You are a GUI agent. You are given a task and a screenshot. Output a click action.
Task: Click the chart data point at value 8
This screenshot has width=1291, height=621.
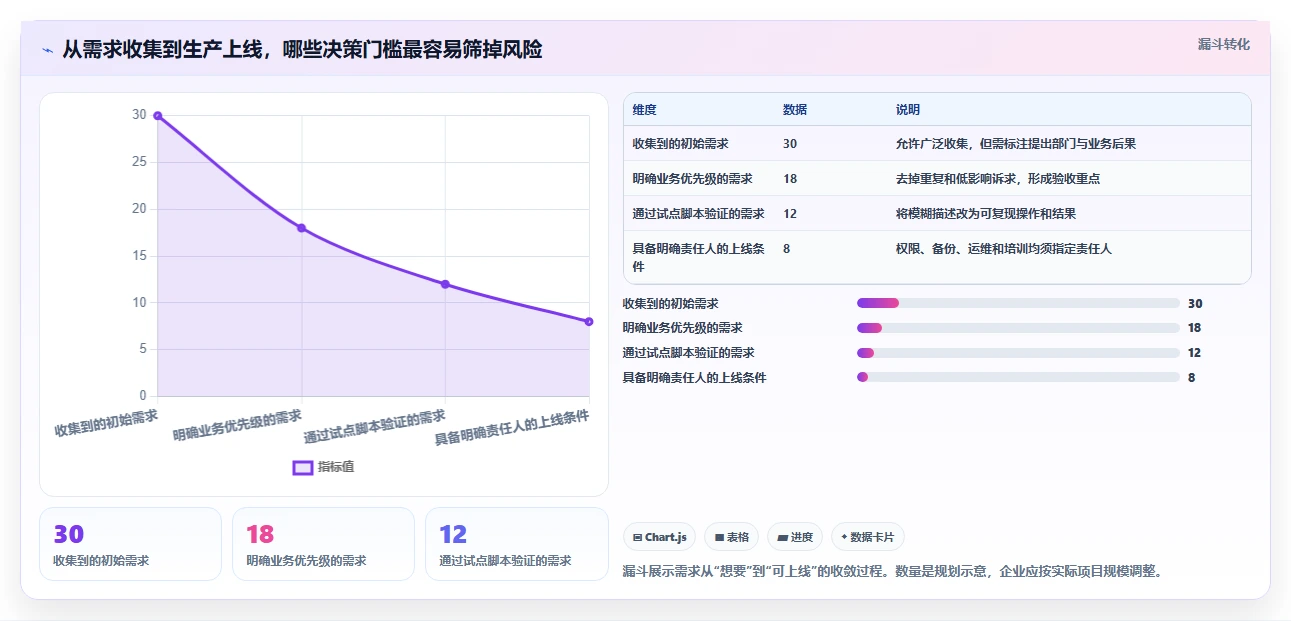pos(589,321)
